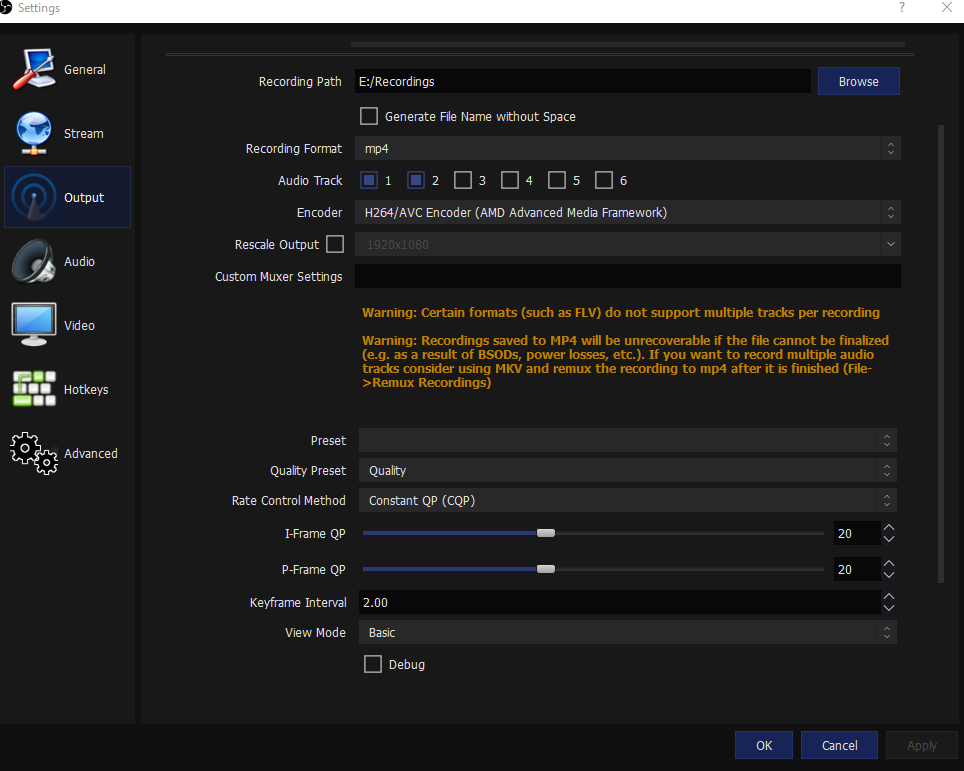The image size is (964, 771).
Task: Click the Apply button
Action: point(922,745)
